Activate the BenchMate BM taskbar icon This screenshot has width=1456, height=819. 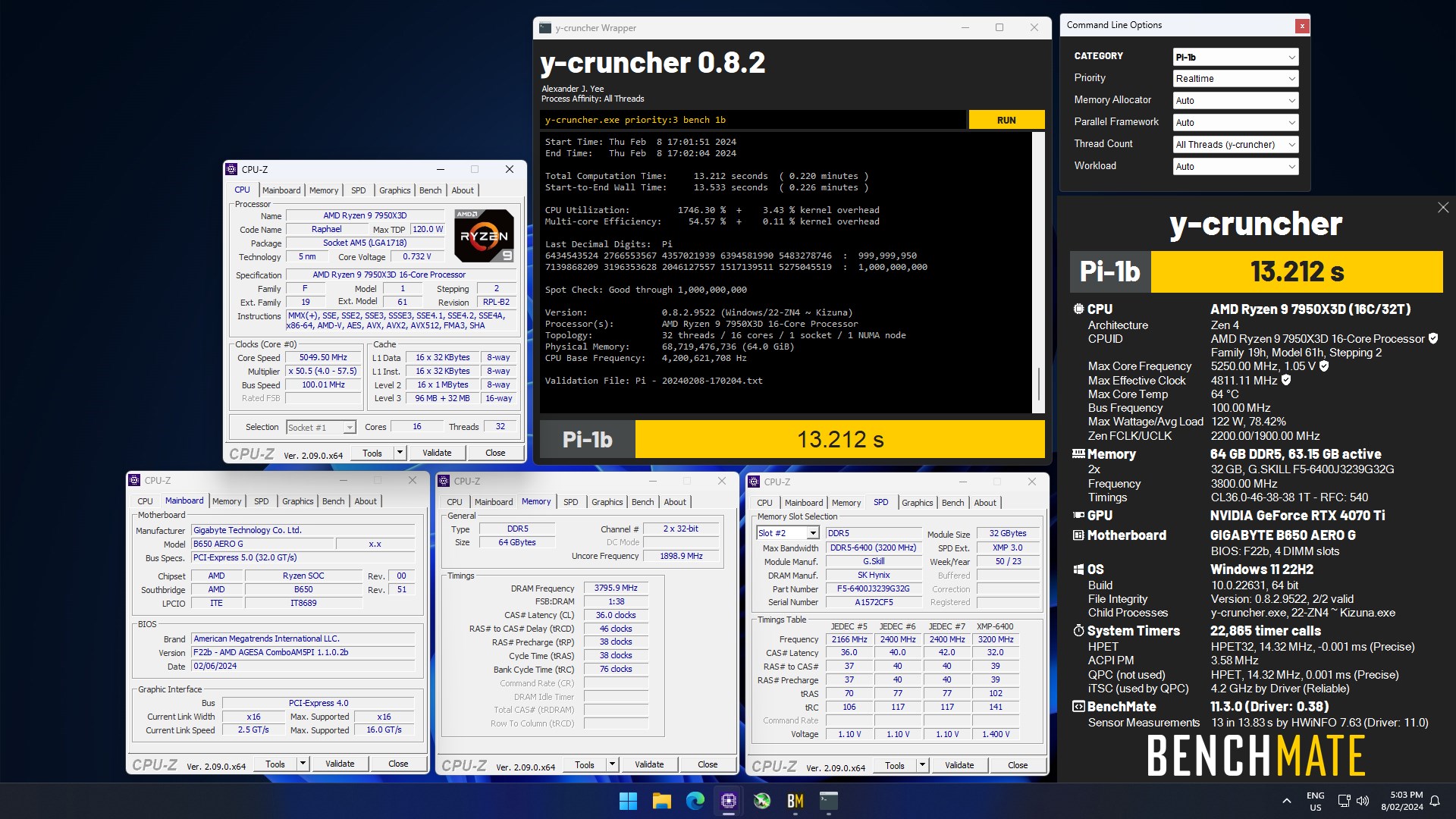tap(795, 801)
